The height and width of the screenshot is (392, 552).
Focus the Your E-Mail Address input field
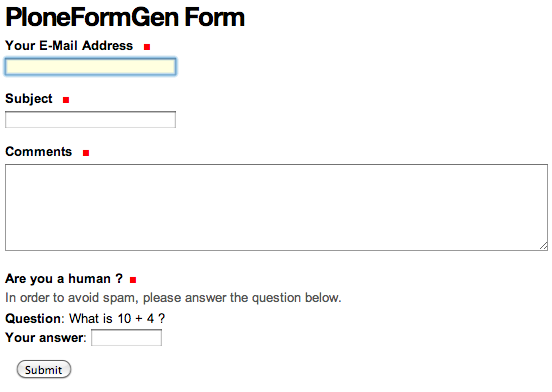tap(90, 67)
